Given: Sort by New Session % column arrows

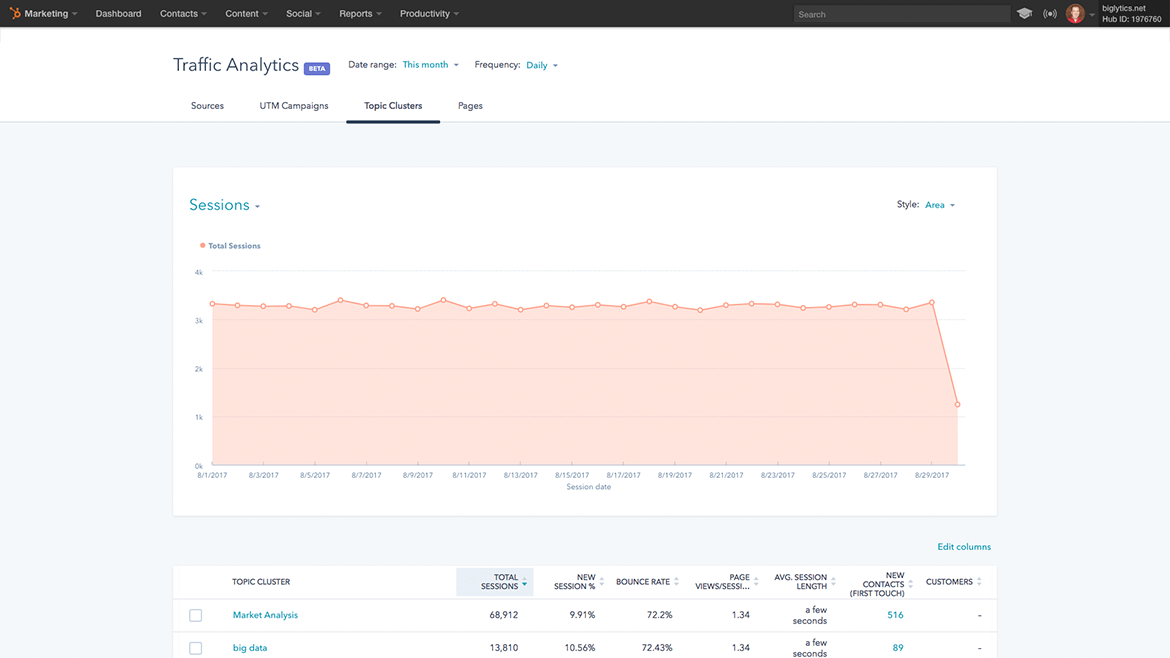Looking at the screenshot, I should click(x=601, y=582).
